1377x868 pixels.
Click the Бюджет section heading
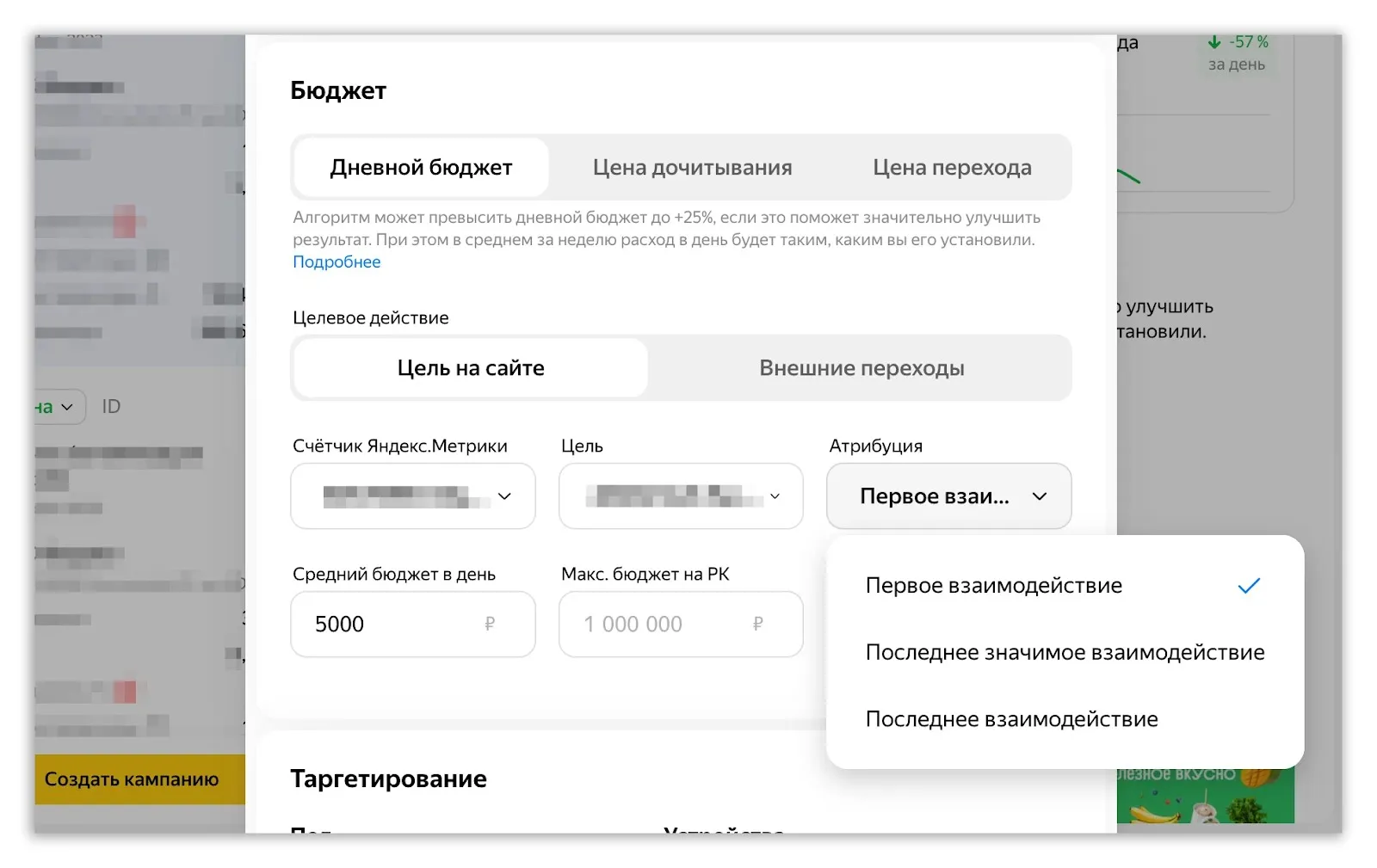coord(338,90)
